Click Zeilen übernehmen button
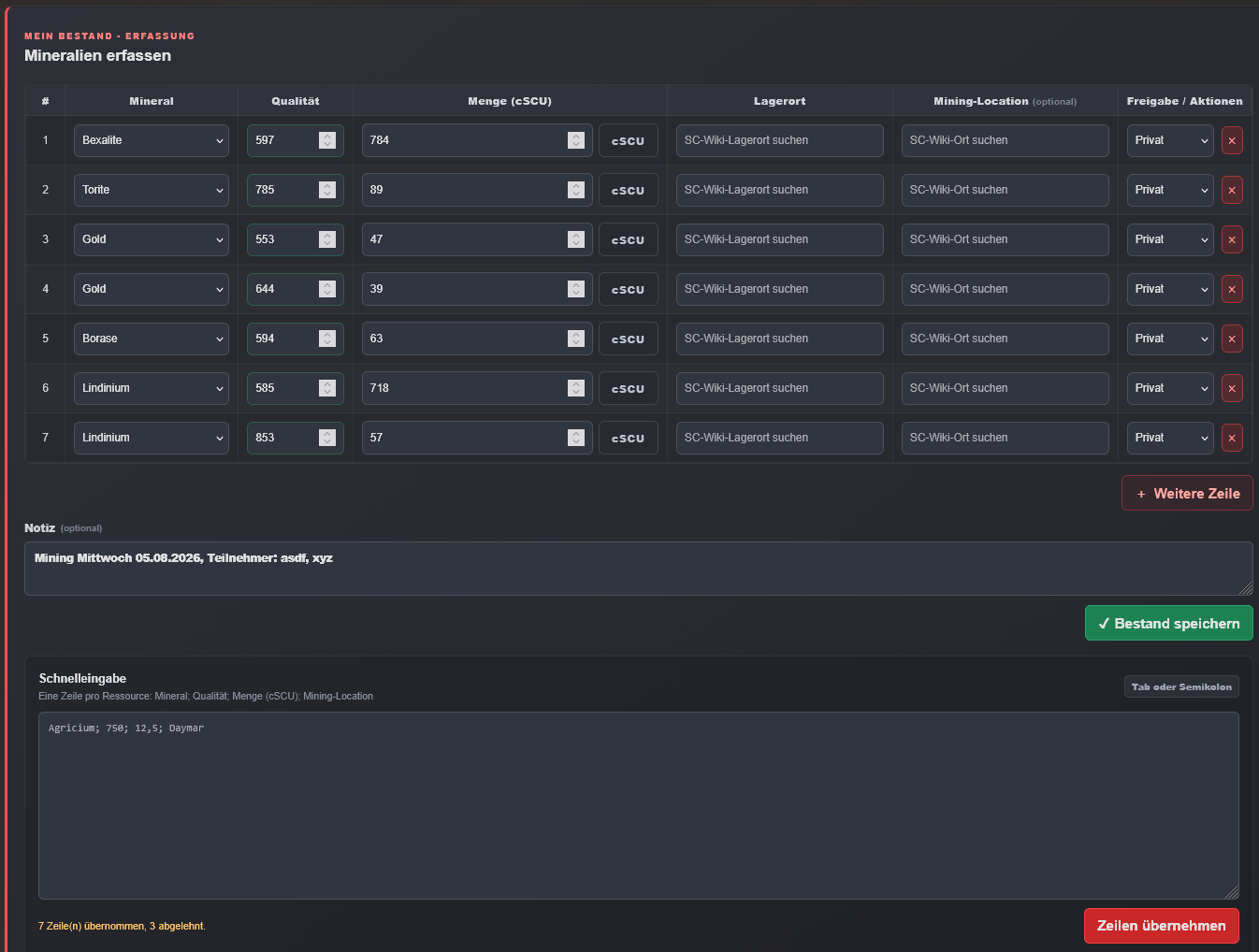 [x=1162, y=926]
